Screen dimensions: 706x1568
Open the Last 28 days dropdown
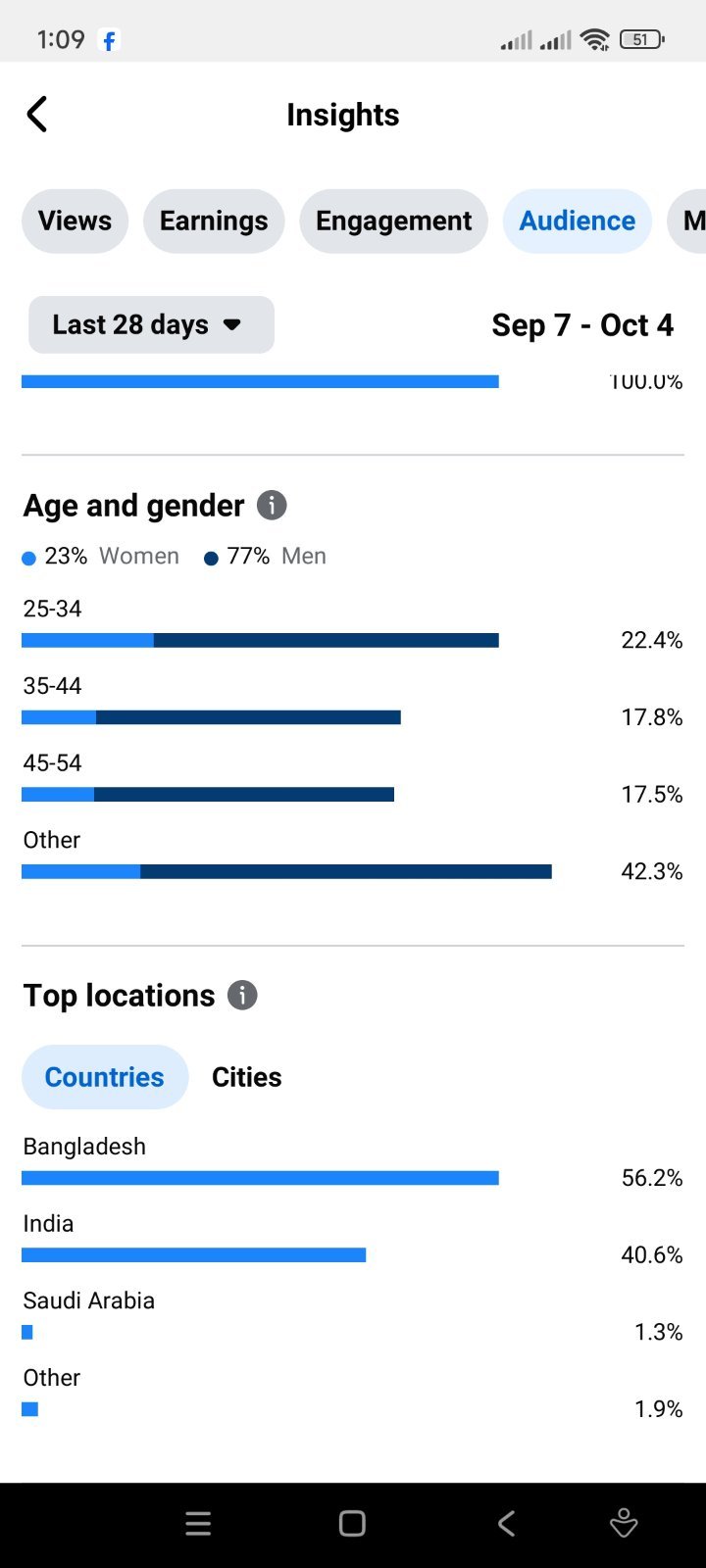pos(151,324)
